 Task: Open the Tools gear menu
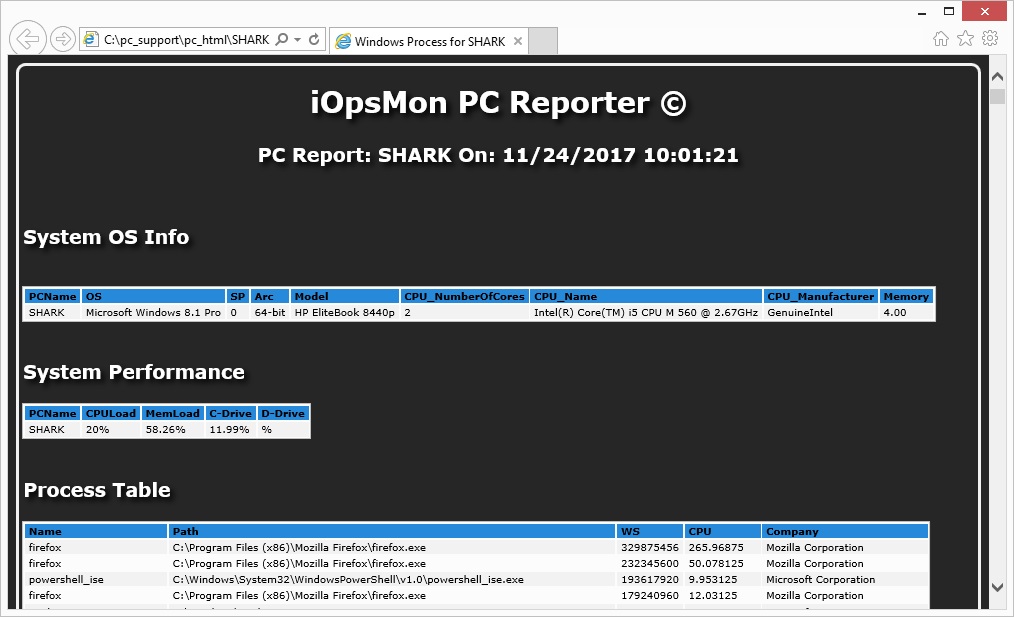point(992,38)
